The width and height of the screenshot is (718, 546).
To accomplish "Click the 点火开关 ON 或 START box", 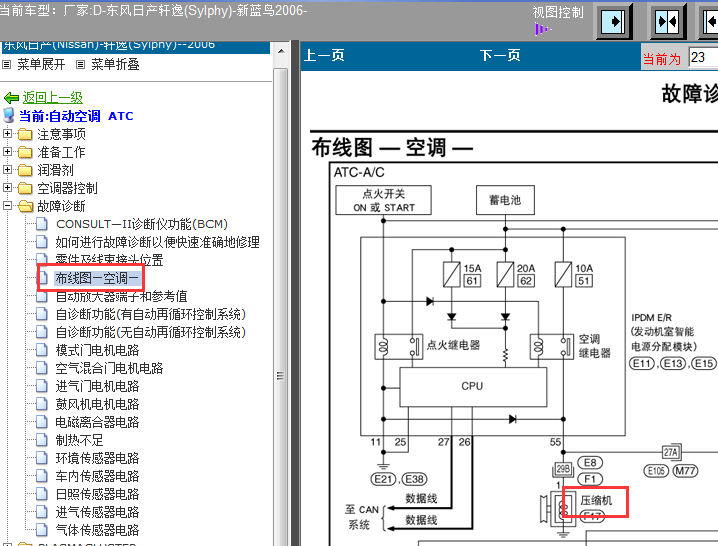I will pyautogui.click(x=383, y=200).
